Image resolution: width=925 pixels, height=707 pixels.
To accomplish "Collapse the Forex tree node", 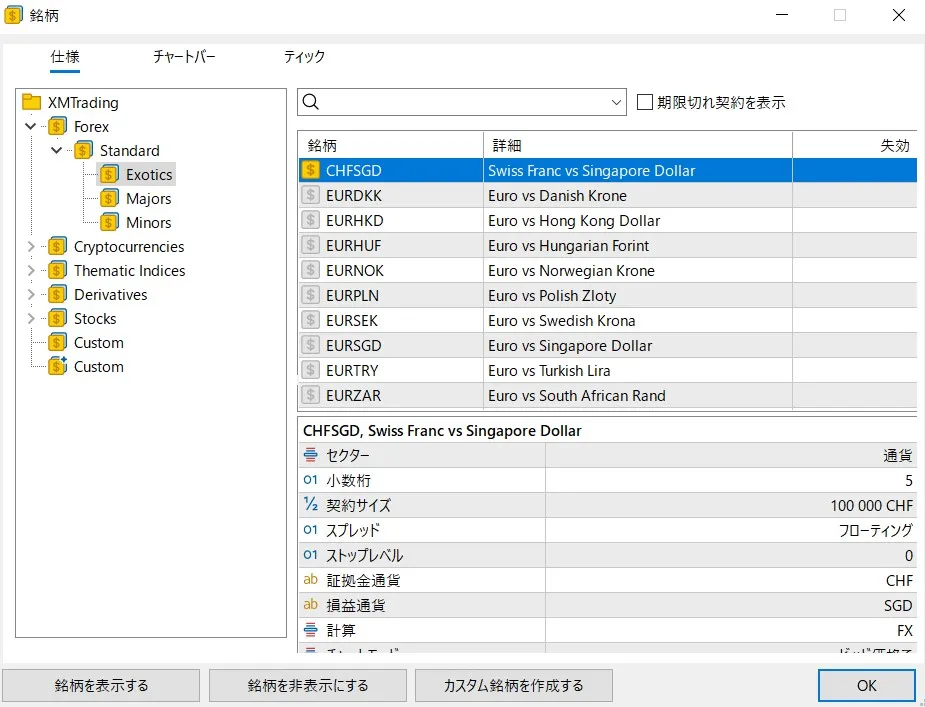I will 31,127.
